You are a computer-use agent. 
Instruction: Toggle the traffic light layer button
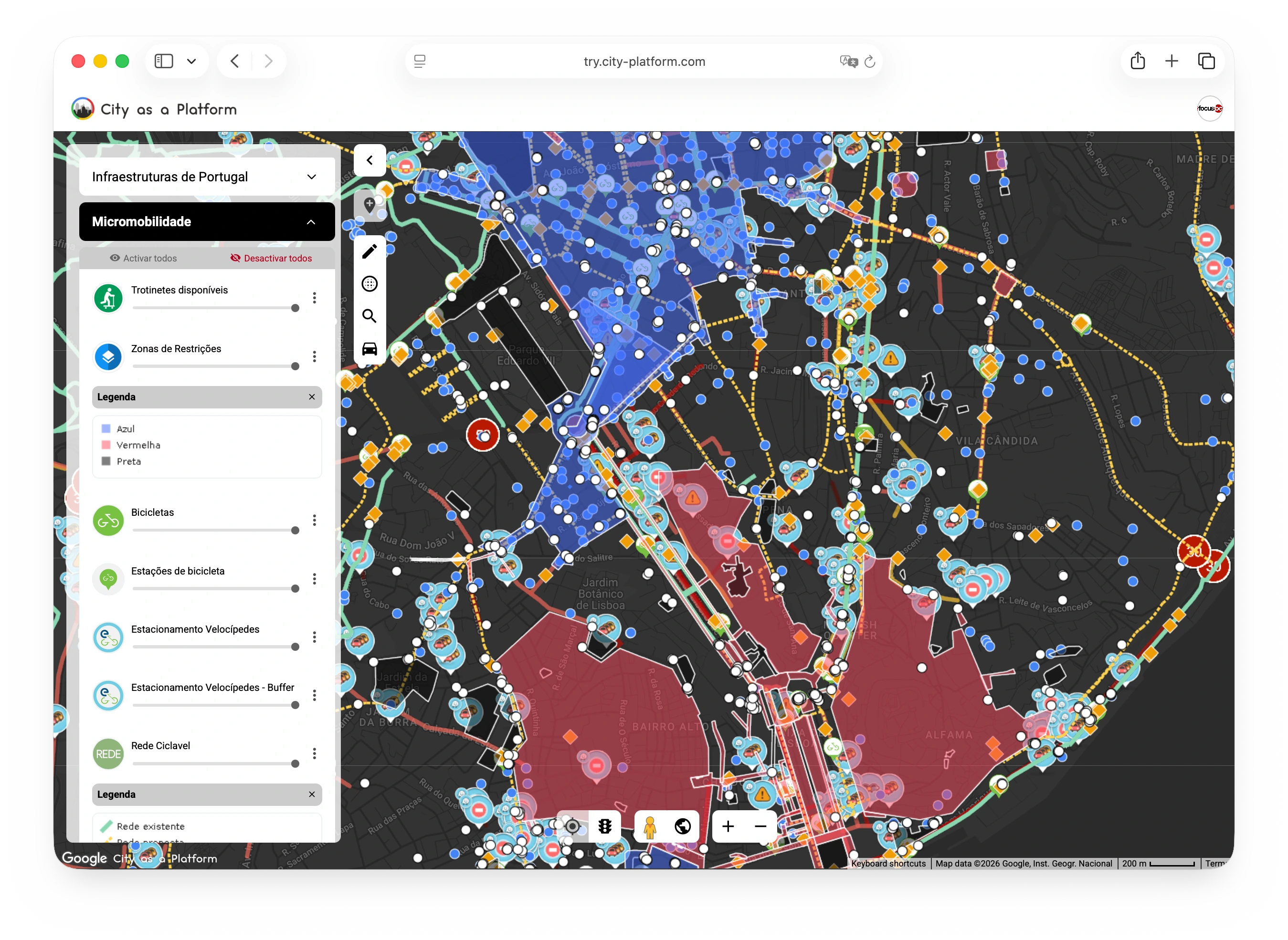pyautogui.click(x=604, y=826)
